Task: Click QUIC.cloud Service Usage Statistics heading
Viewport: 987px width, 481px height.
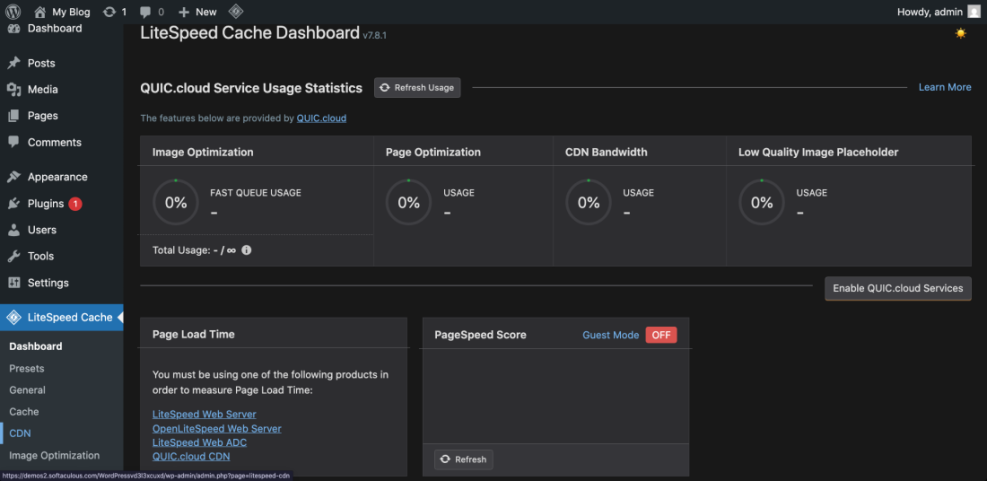Action: pyautogui.click(x=251, y=88)
